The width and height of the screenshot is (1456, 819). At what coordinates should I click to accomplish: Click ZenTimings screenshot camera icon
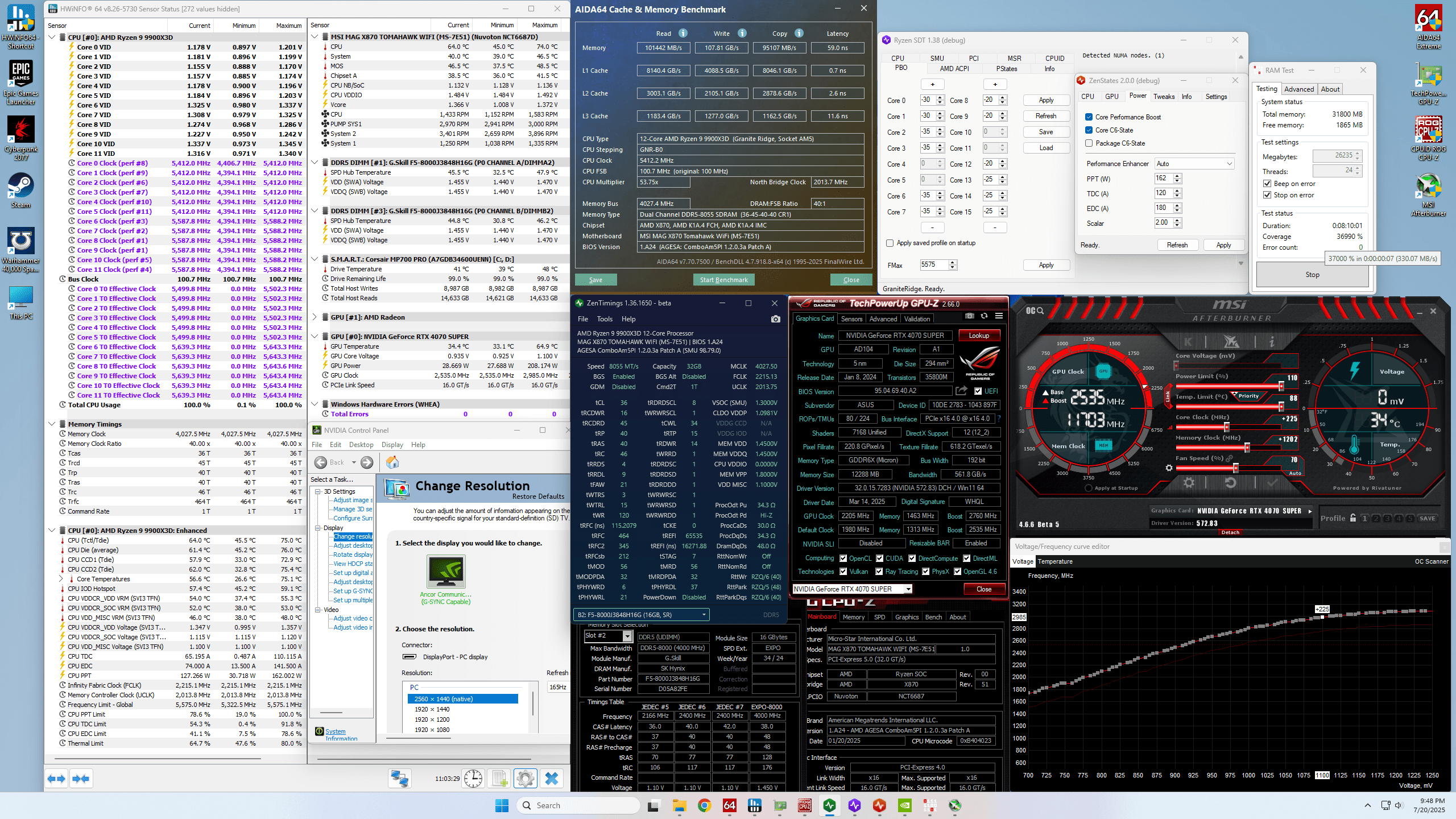coord(775,319)
